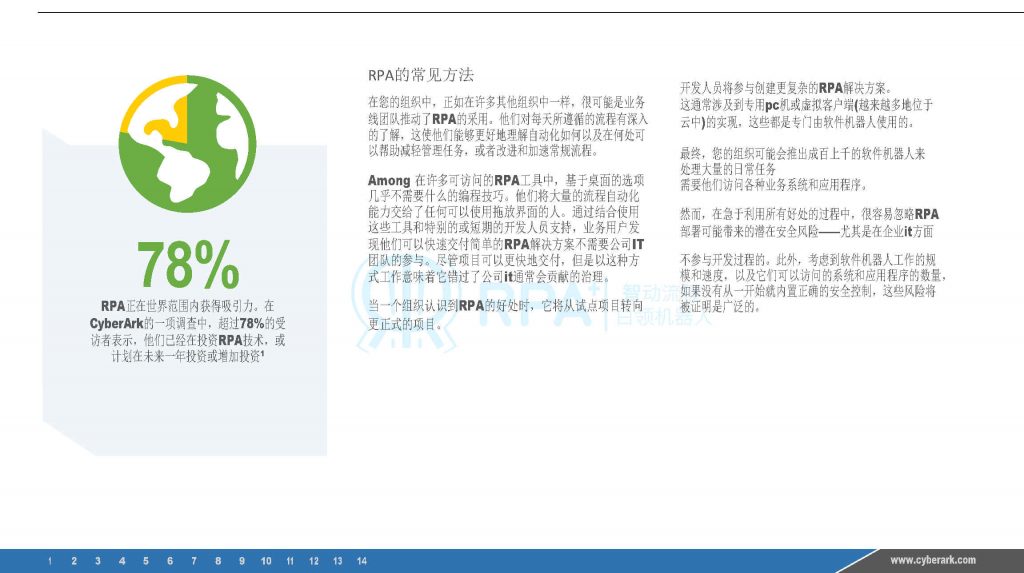Select paragraph beginning "开发人员将参与创建"
The height and width of the screenshot is (573, 1024).
[807, 105]
